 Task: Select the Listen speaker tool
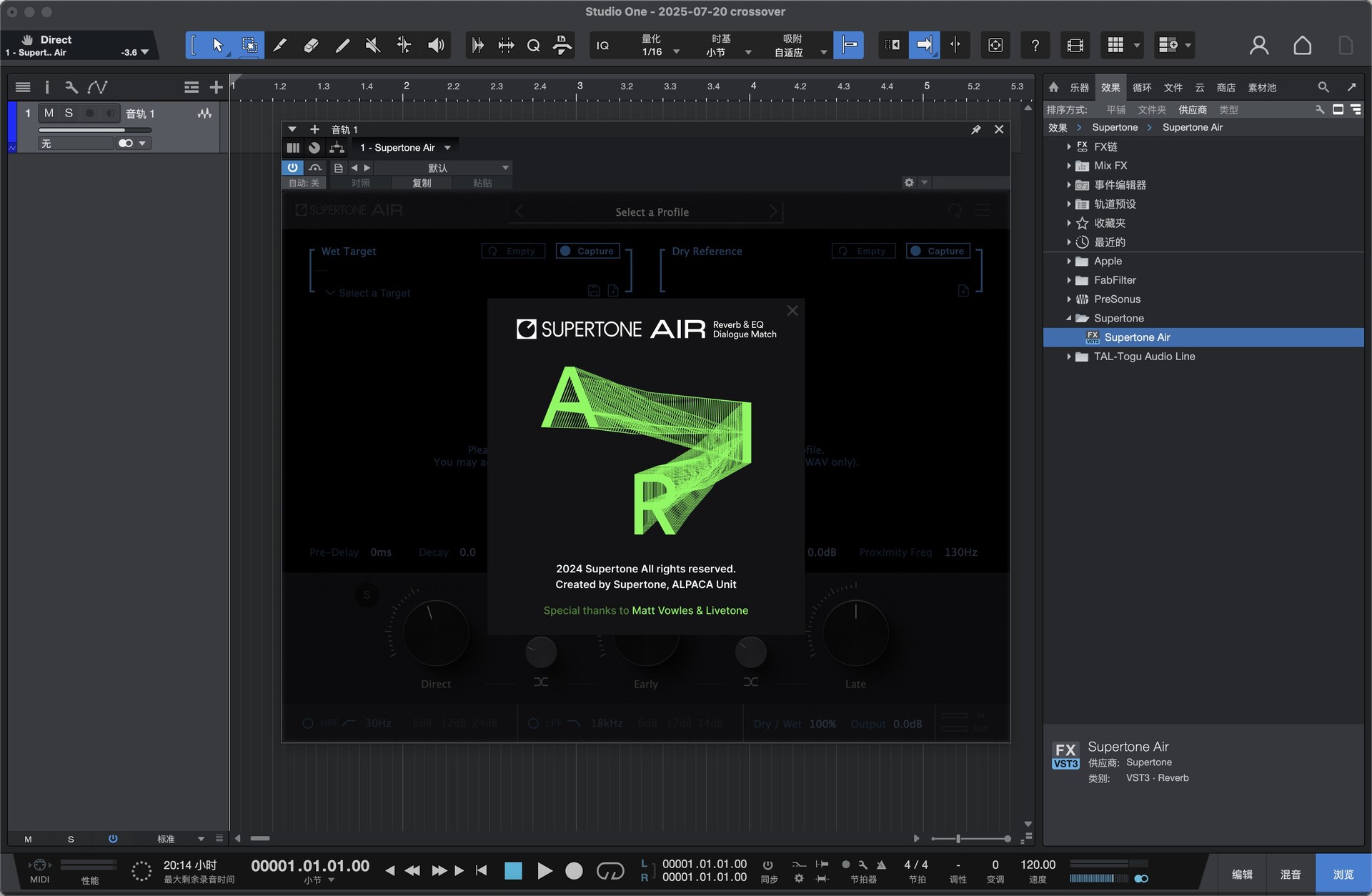coord(436,46)
